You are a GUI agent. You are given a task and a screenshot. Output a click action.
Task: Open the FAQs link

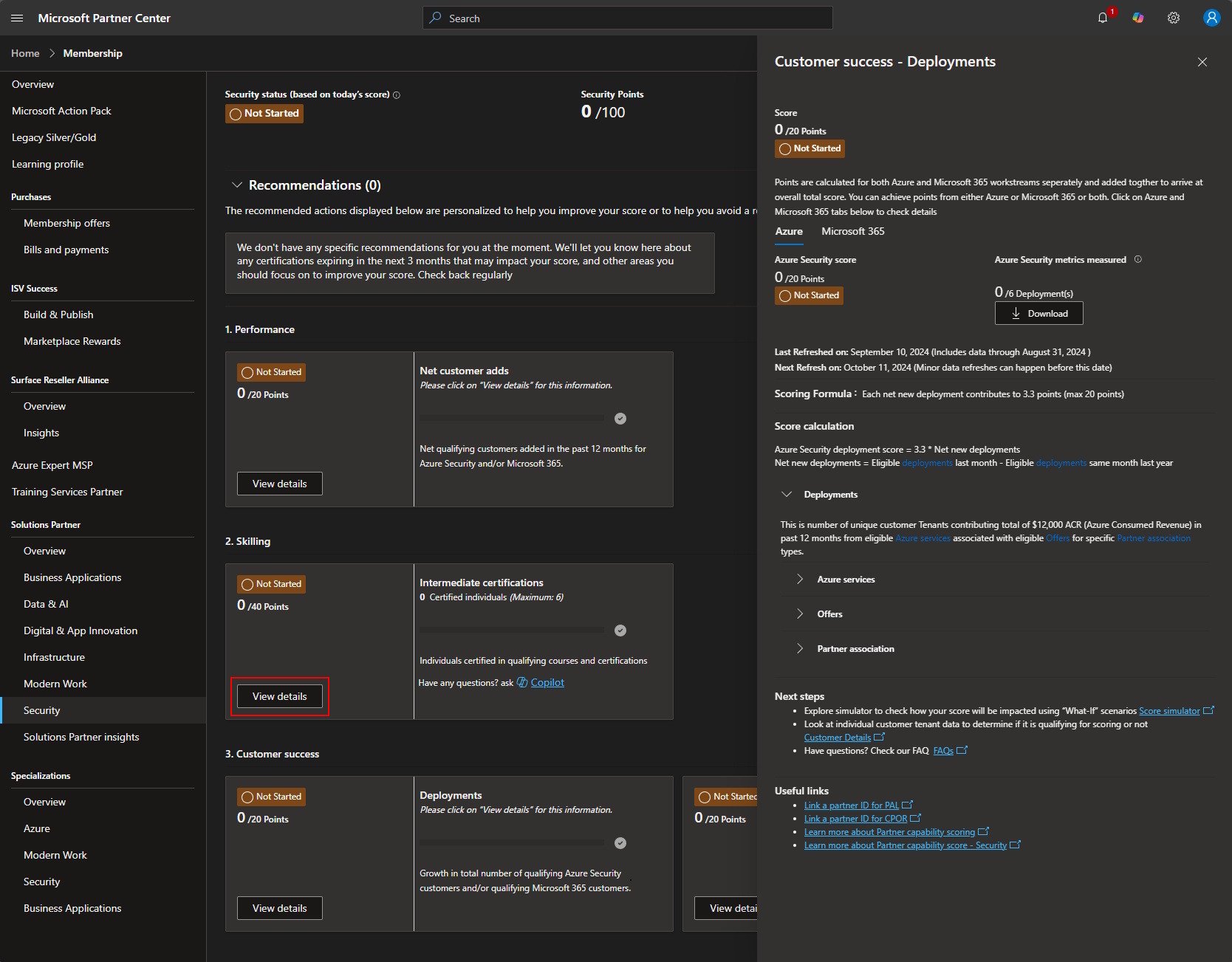point(943,750)
